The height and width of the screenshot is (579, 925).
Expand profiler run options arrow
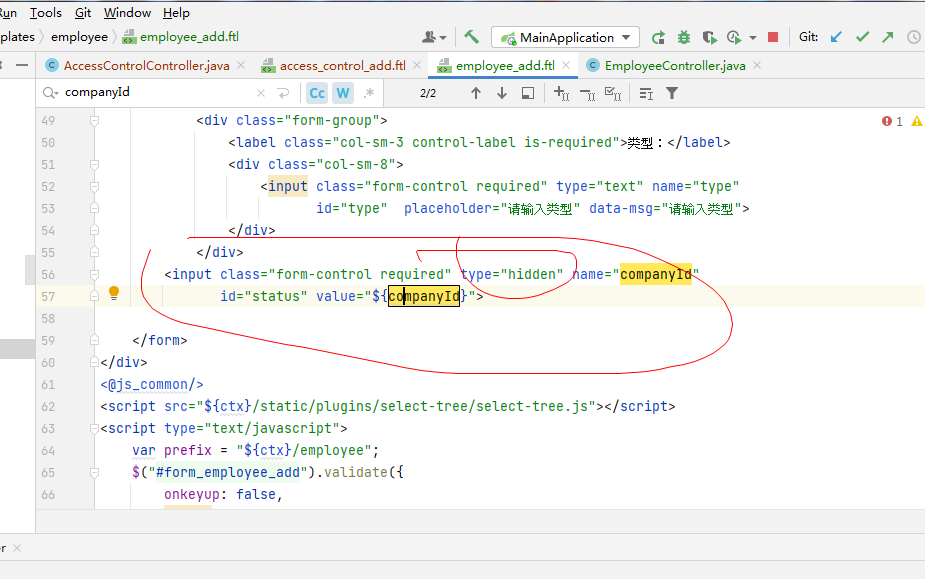click(x=753, y=38)
